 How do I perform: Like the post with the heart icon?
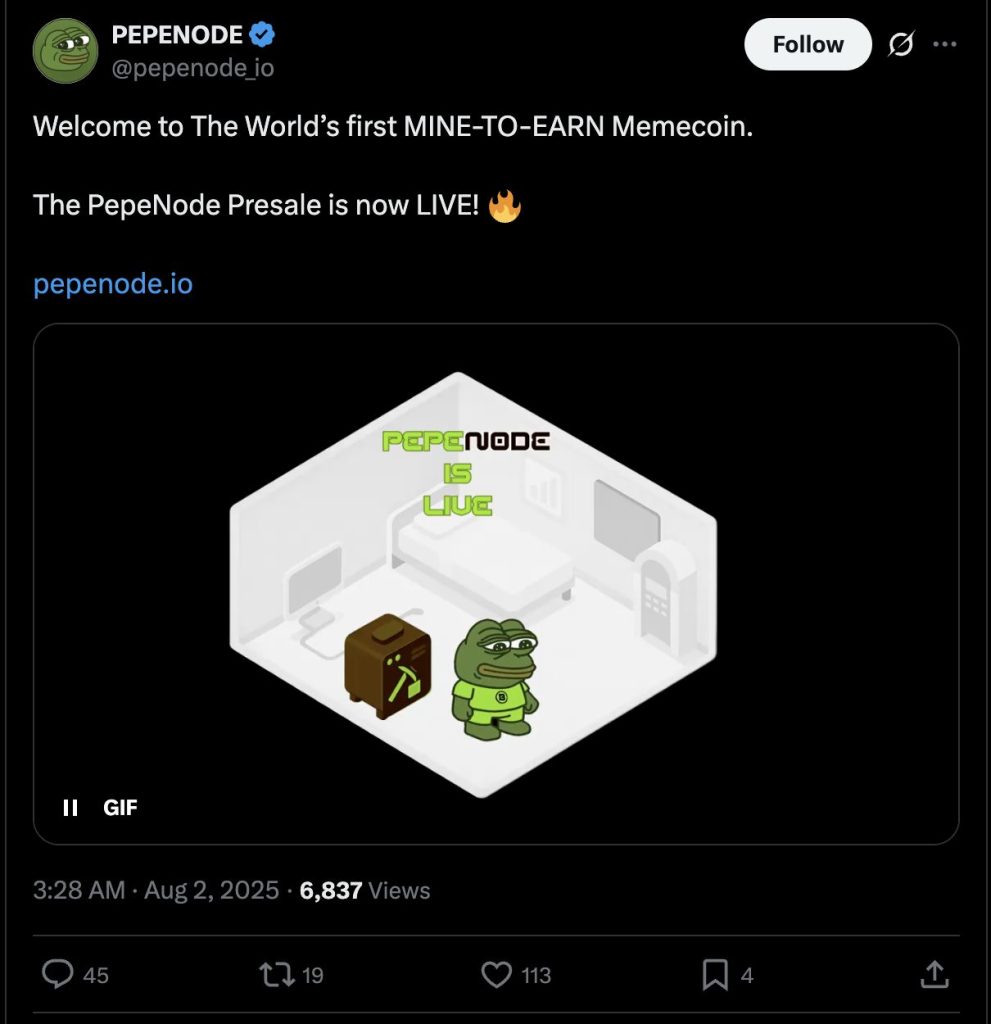pos(496,974)
